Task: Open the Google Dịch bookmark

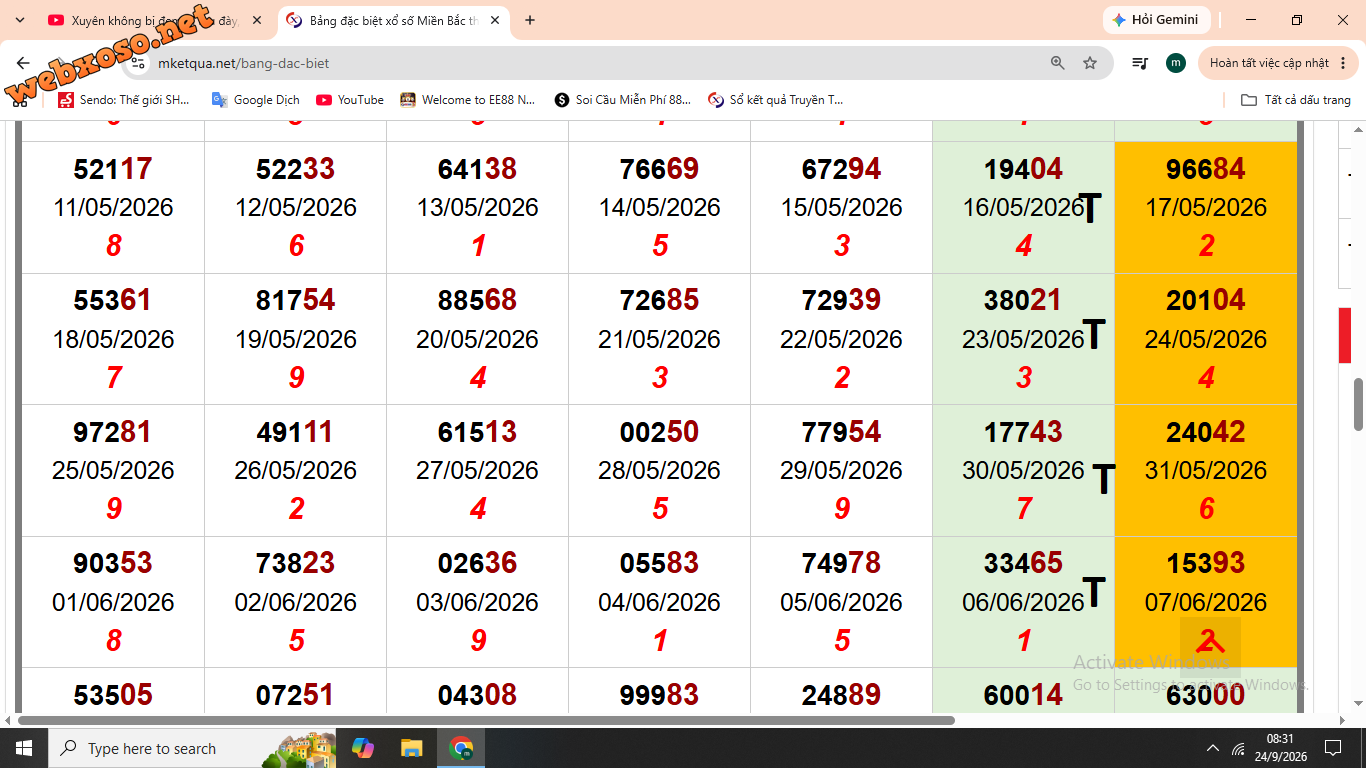Action: [x=256, y=100]
